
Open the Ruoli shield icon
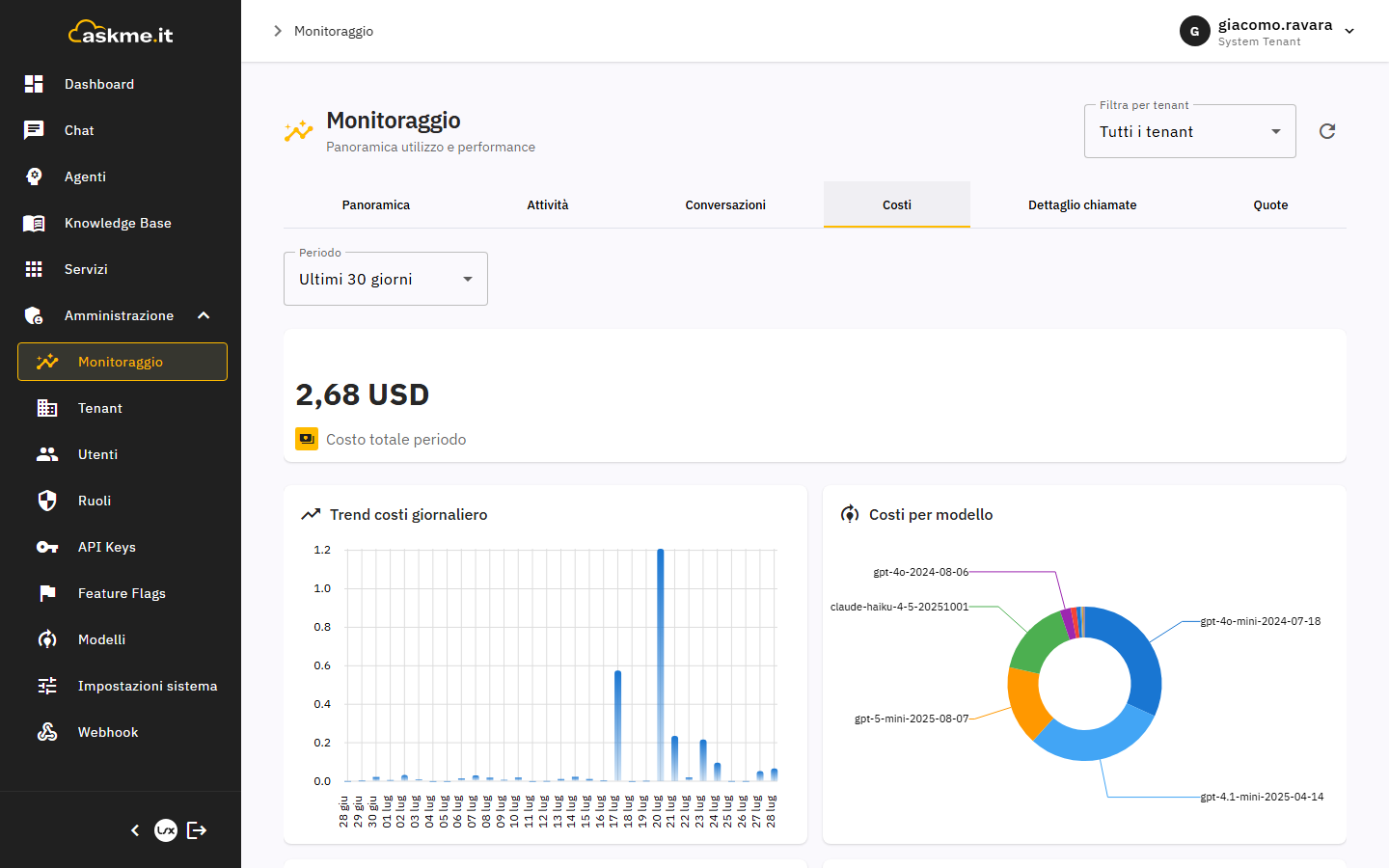pyautogui.click(x=47, y=501)
